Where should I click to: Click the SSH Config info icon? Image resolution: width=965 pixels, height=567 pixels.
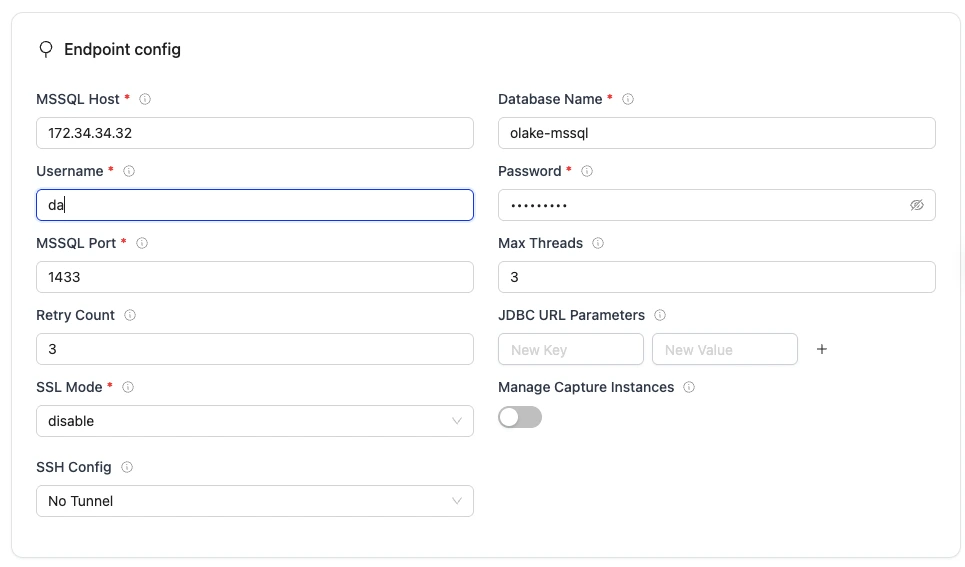127,467
